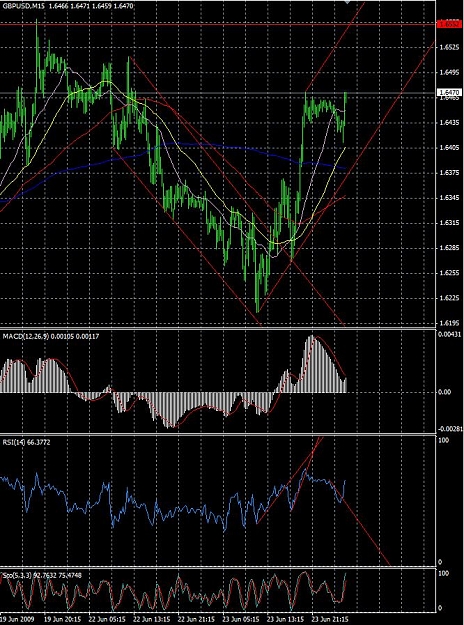
Task: Click the 0.00431 MACD scale value
Action: coord(450,334)
